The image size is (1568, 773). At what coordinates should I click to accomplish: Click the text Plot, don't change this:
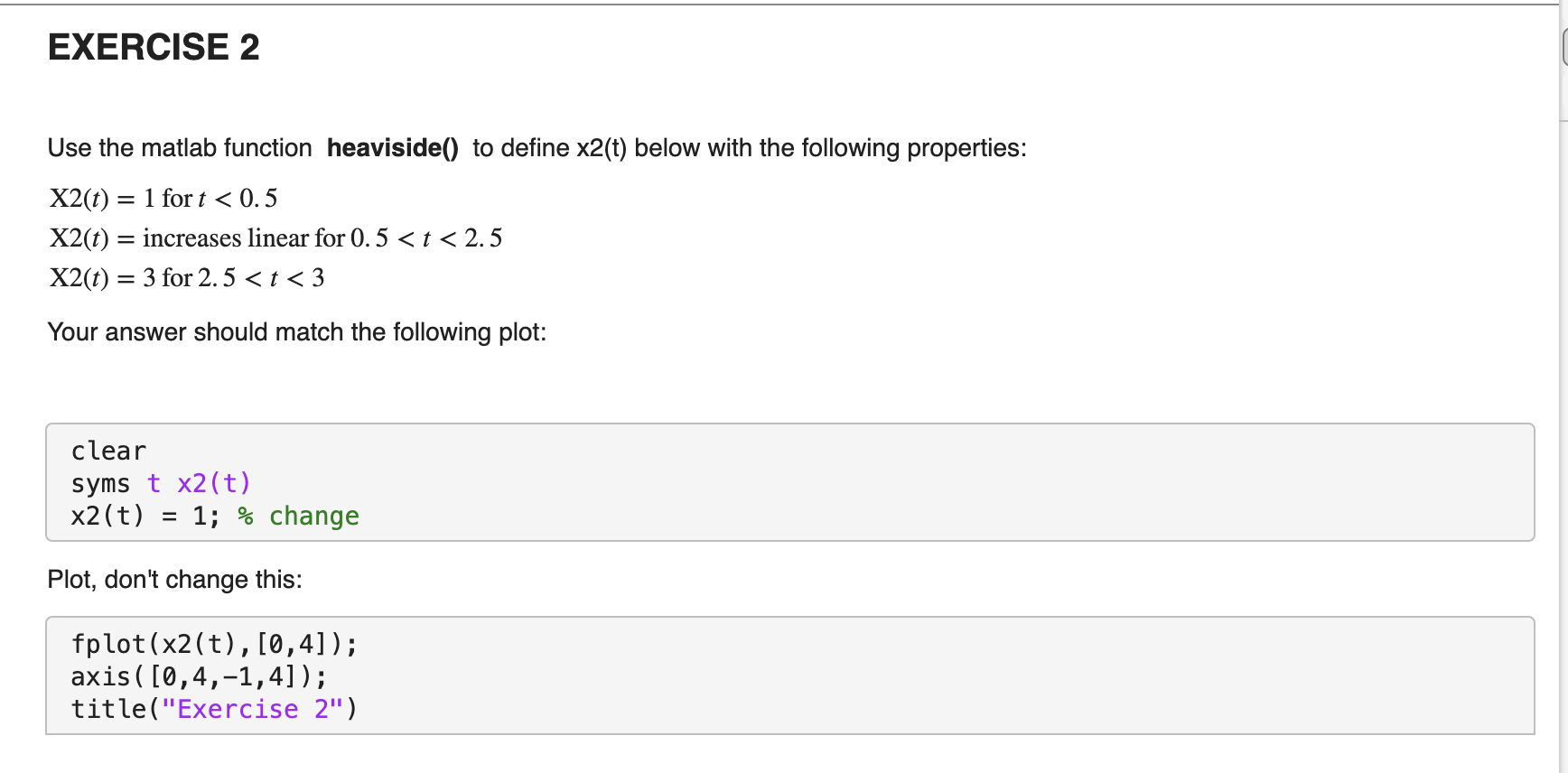click(x=175, y=580)
